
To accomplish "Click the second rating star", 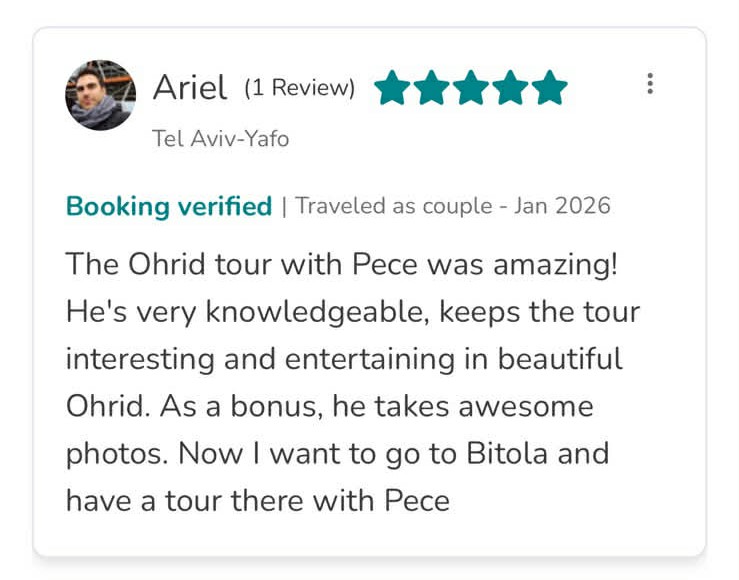I will pyautogui.click(x=431, y=88).
